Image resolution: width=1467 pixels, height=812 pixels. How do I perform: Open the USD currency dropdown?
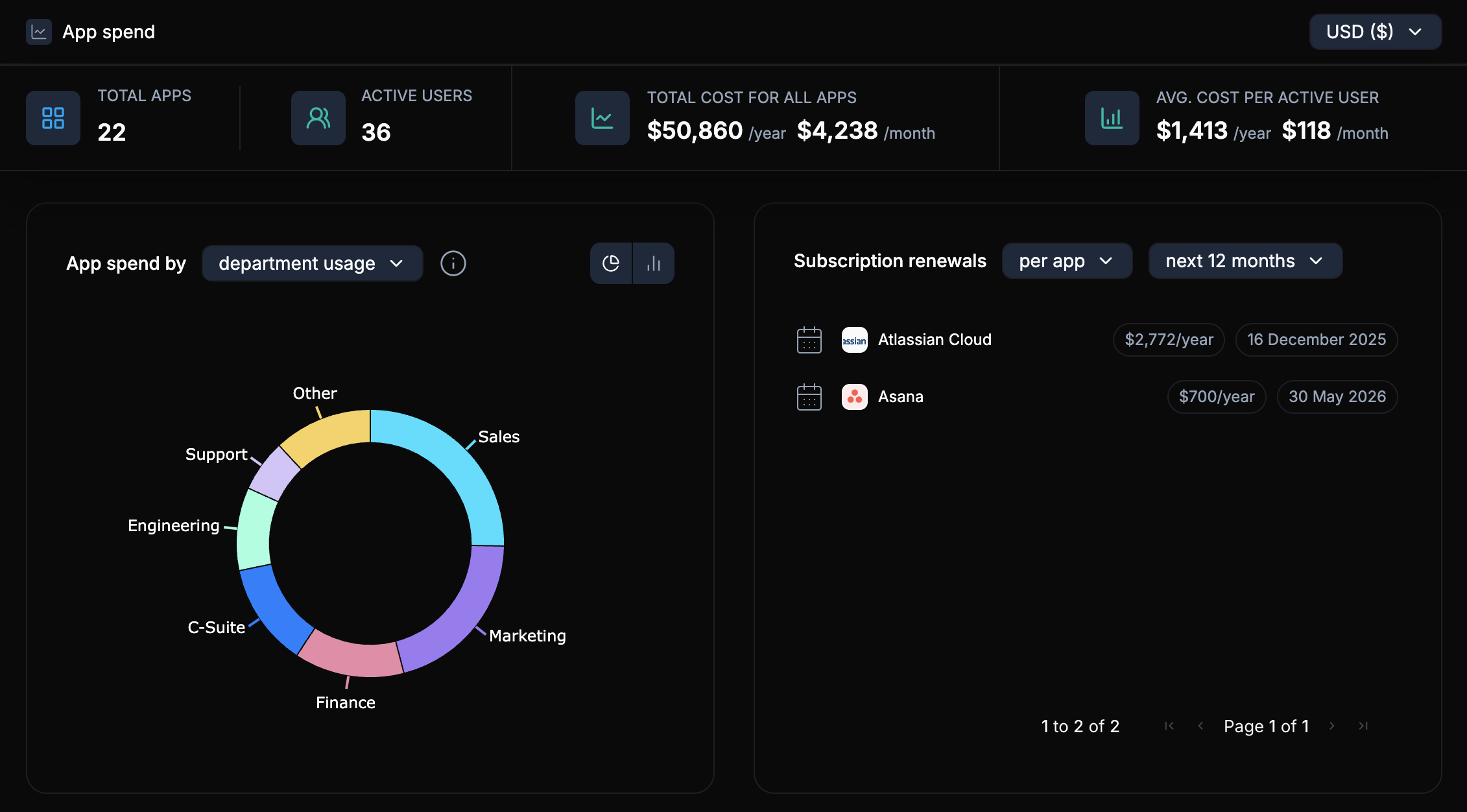click(1374, 31)
